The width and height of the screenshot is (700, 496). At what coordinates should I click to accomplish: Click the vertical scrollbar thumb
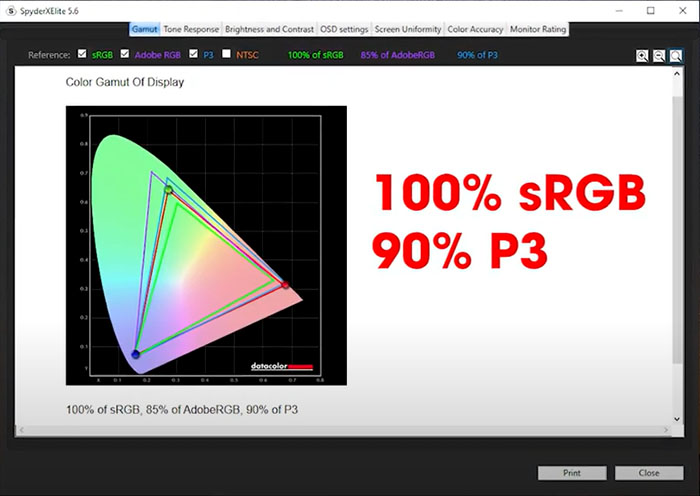pyautogui.click(x=677, y=230)
